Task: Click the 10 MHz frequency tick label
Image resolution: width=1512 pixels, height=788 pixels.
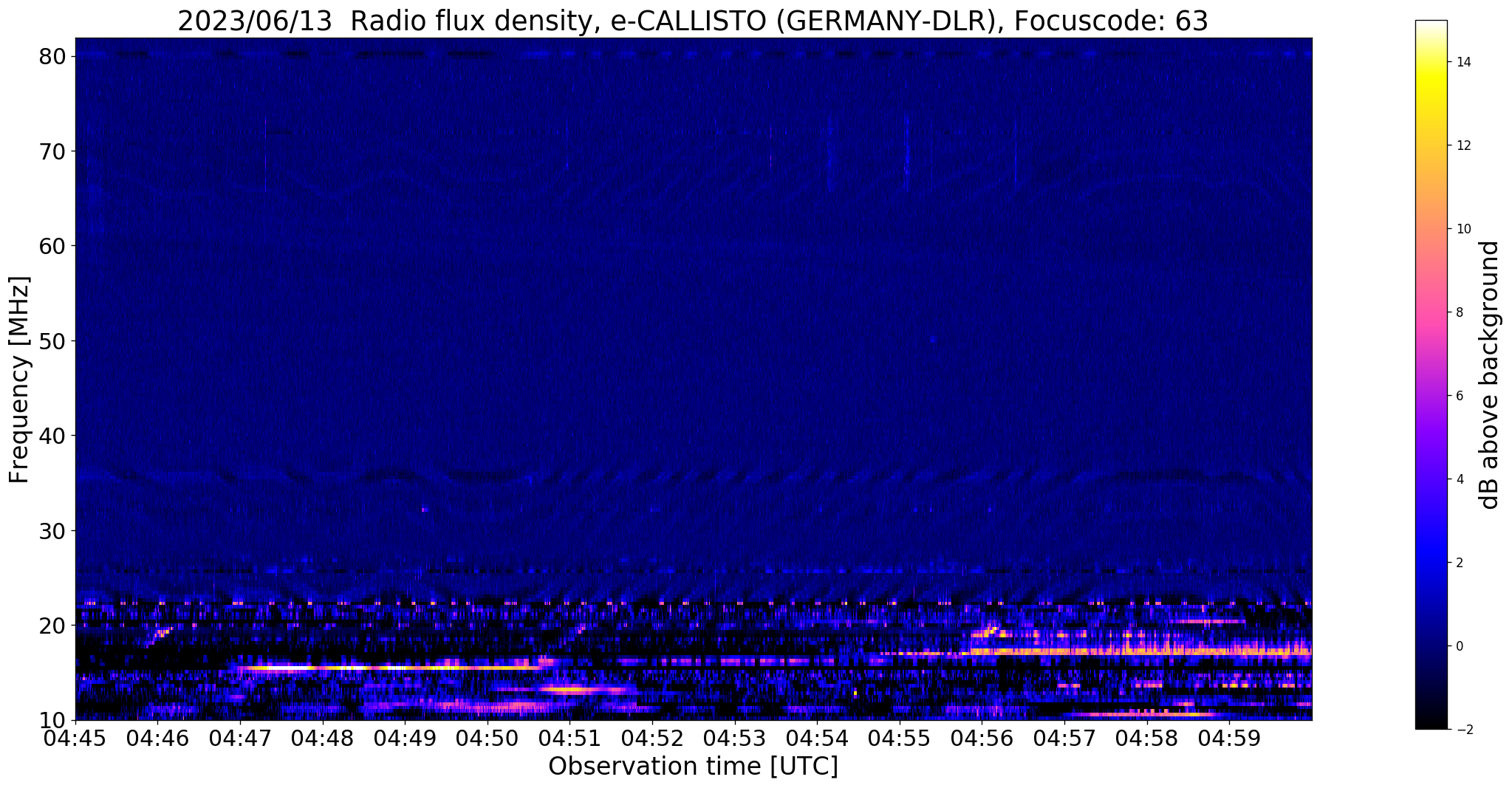Action: pyautogui.click(x=53, y=720)
